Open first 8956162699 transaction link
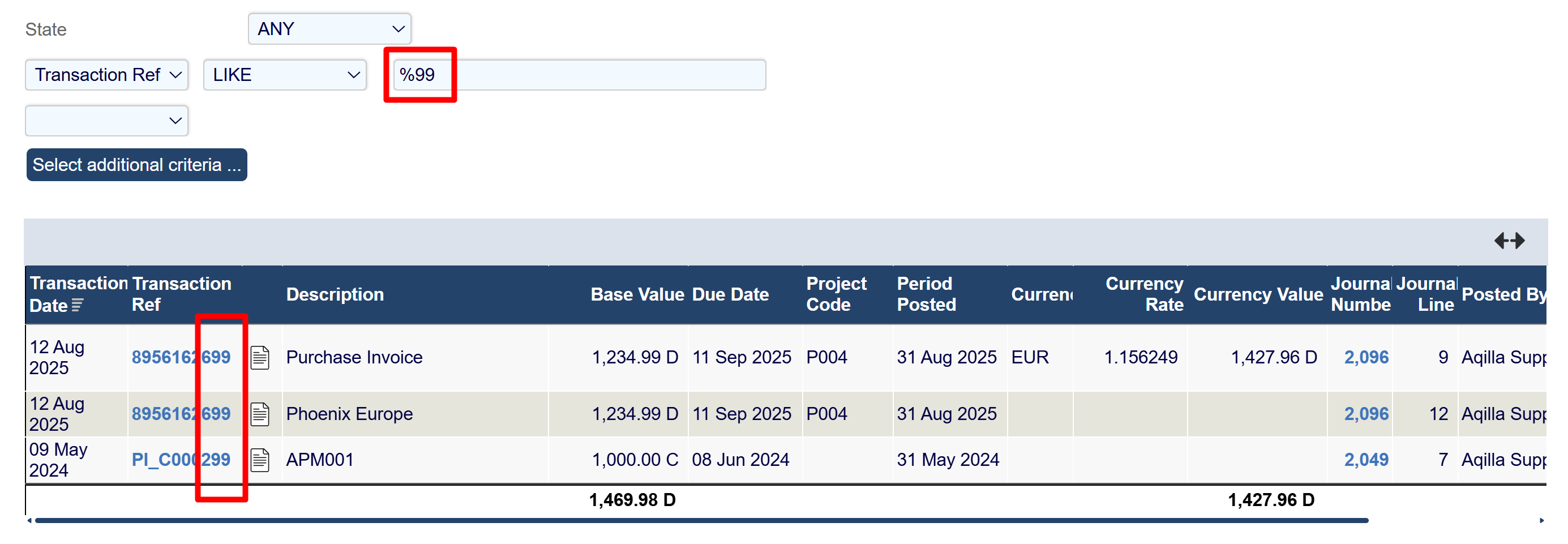The image size is (1568, 544). [181, 357]
